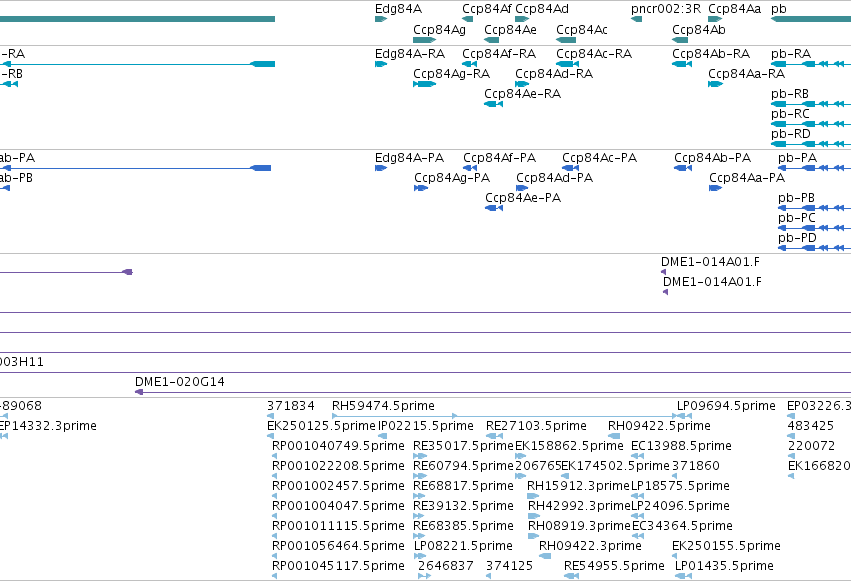Click the lower DME1-014A01.F label
This screenshot has width=851, height=581.
pos(712,282)
